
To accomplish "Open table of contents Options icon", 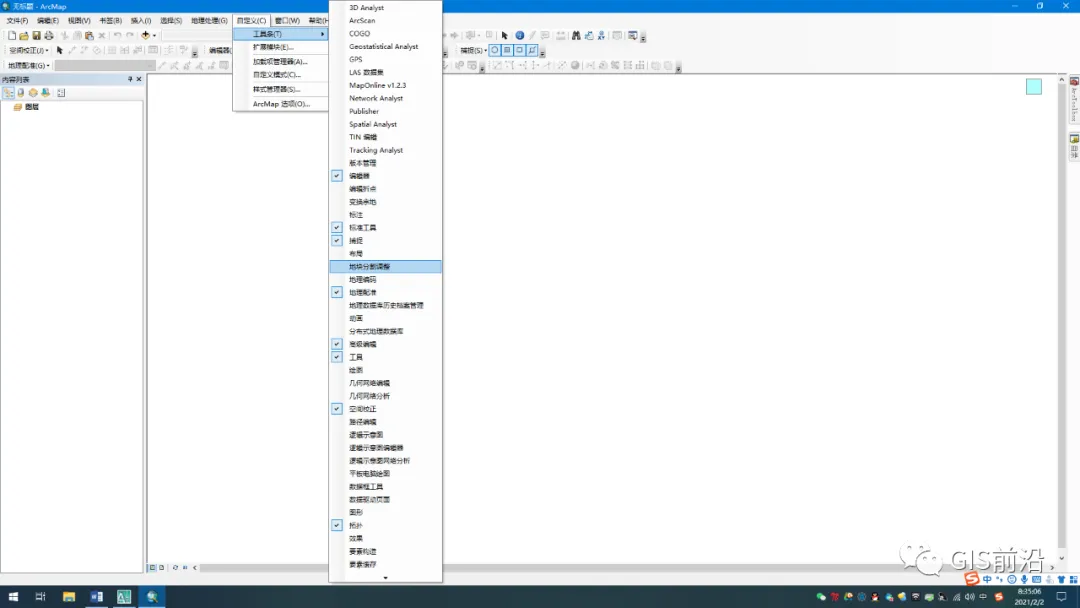I will [x=61, y=93].
